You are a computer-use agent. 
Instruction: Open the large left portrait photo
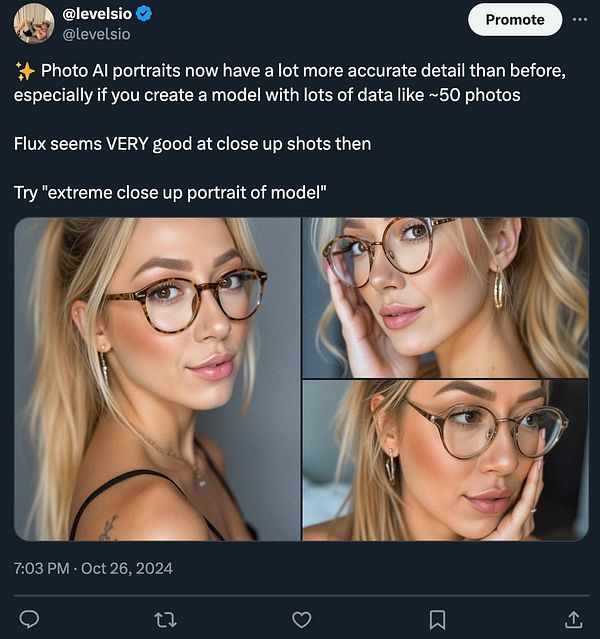[157, 379]
